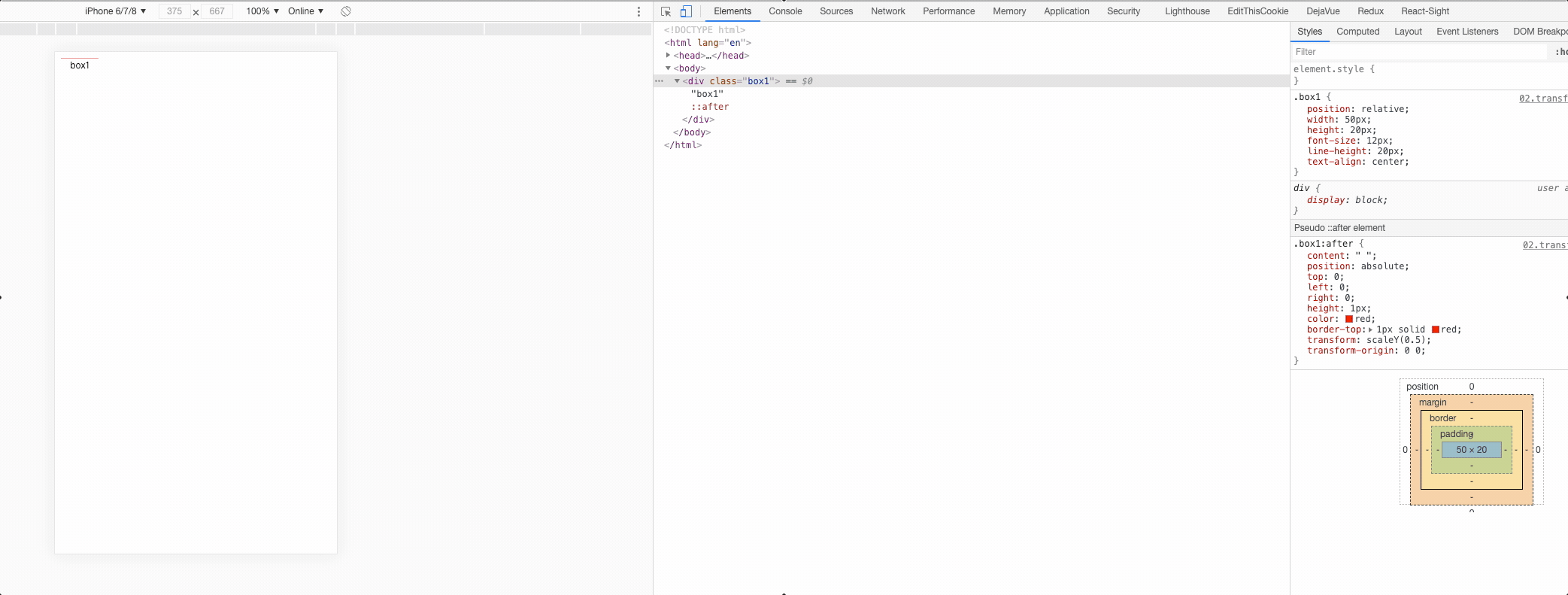The width and height of the screenshot is (1568, 595).
Task: Open the .box1 rule source file link
Action: pyautogui.click(x=1542, y=99)
